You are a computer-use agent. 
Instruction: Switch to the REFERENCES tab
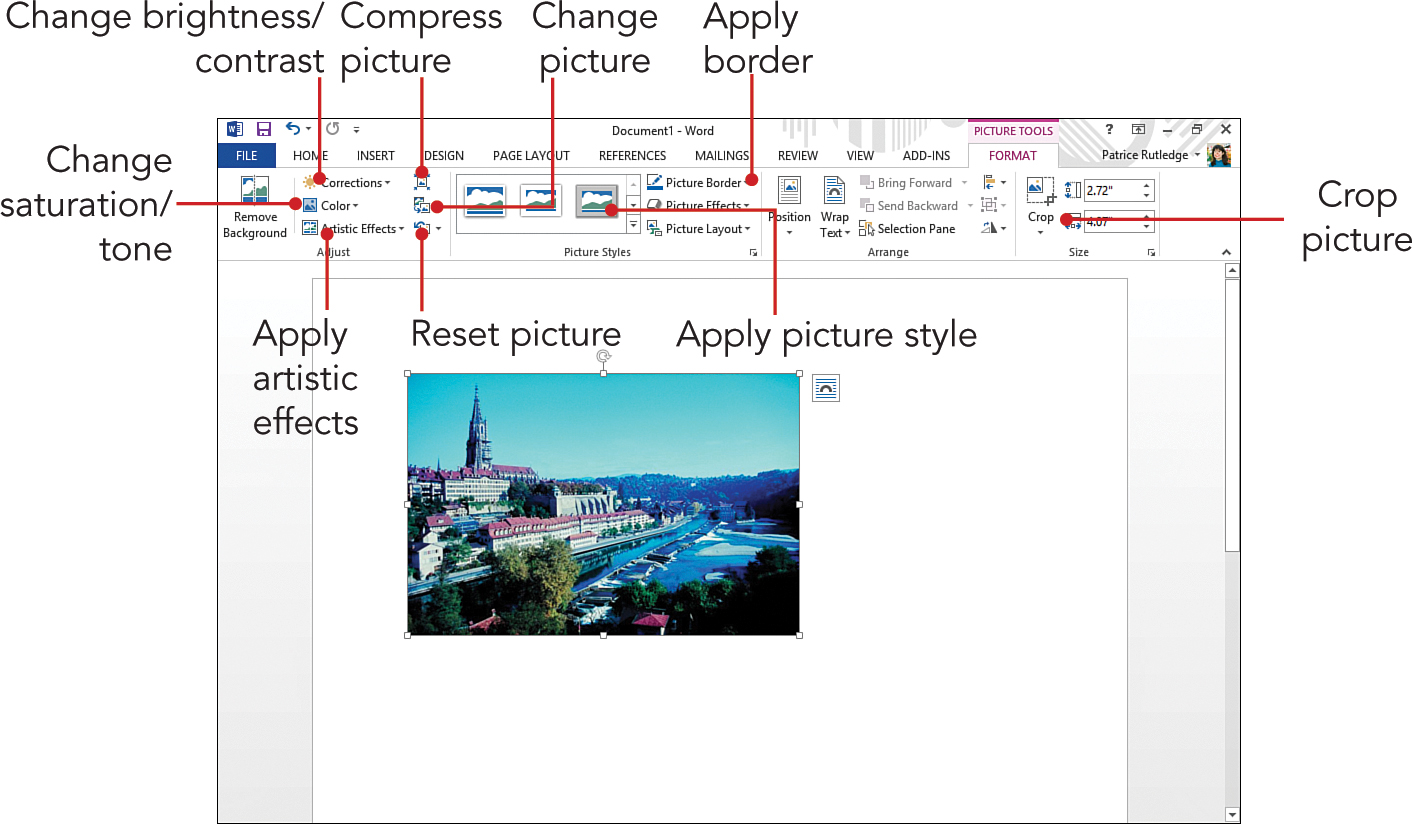632,156
